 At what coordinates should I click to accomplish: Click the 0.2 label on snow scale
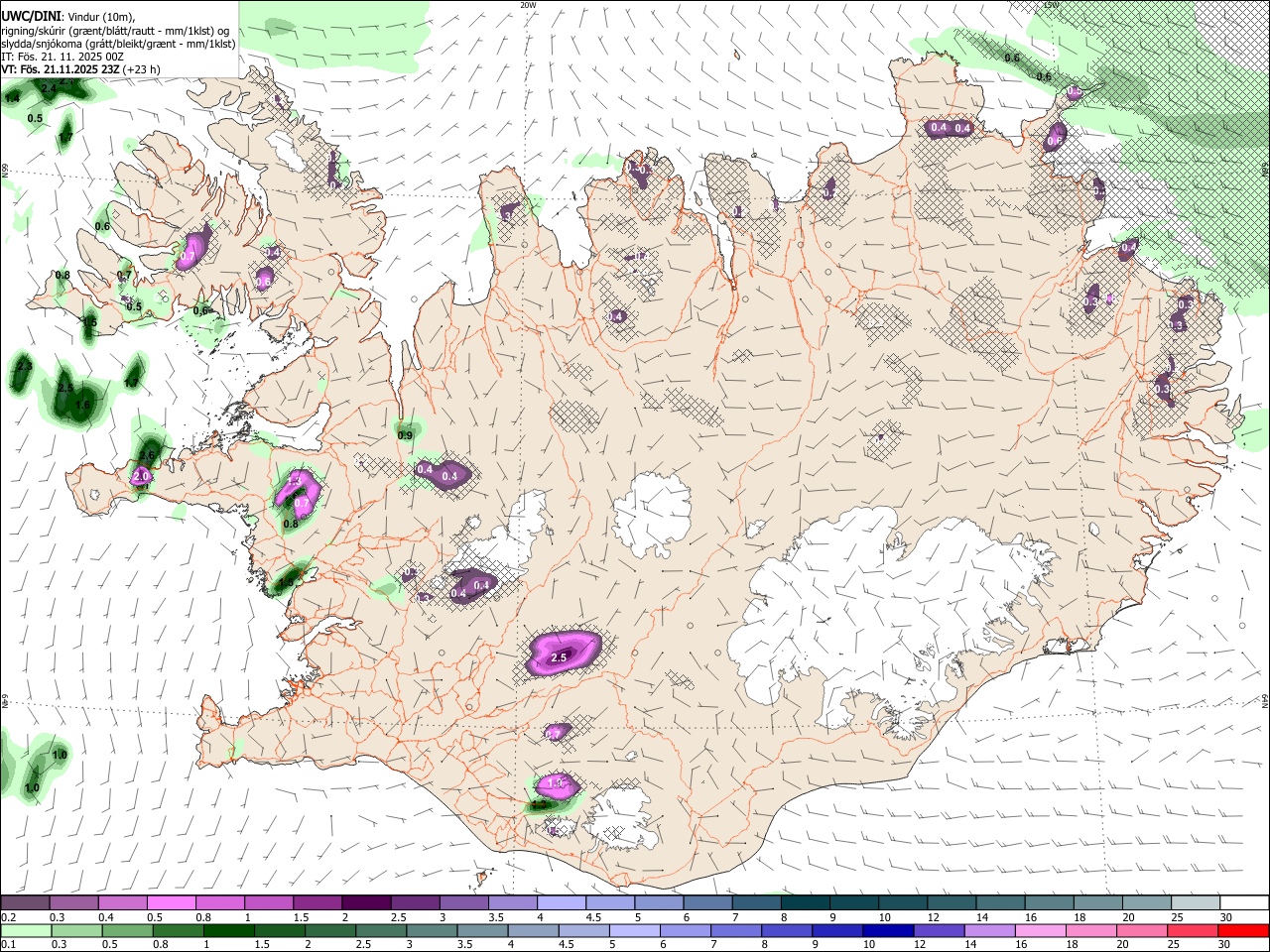(x=8, y=917)
